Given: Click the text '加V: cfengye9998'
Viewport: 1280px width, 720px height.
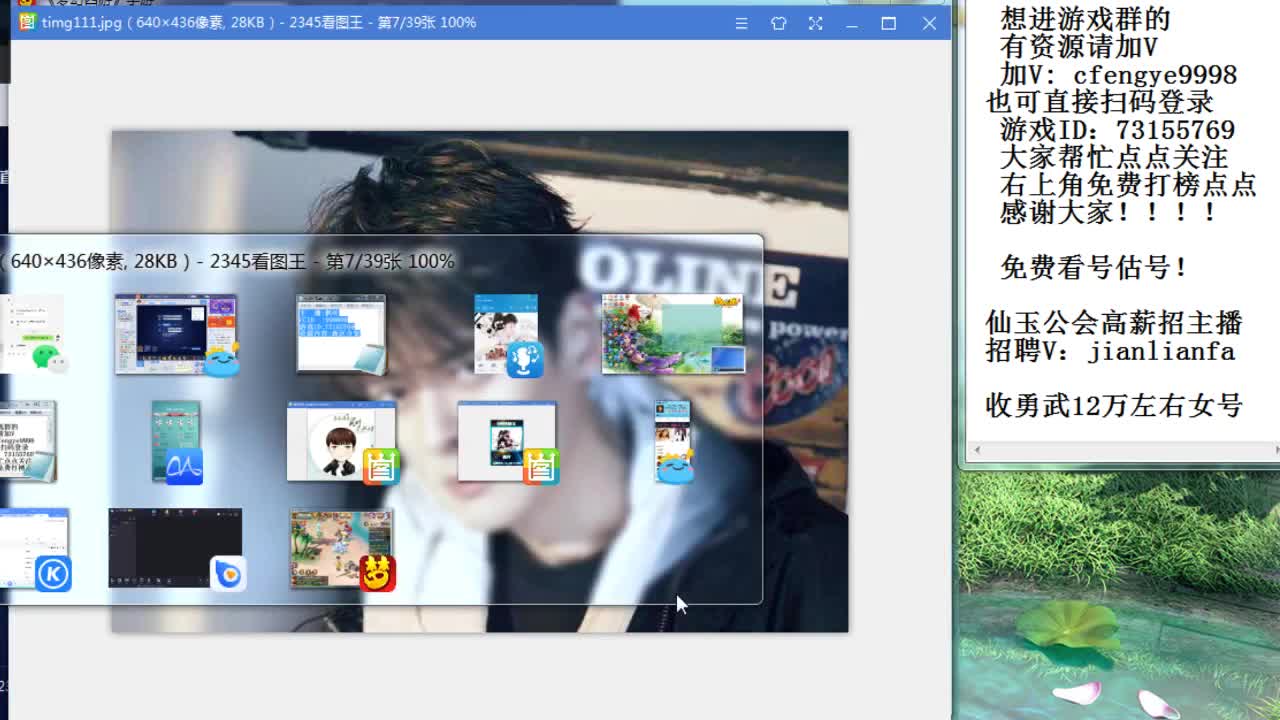Looking at the screenshot, I should [1118, 75].
